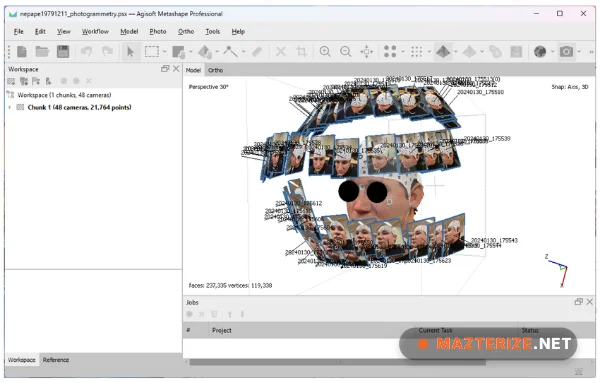Click the Reset view icon
The image size is (600, 383).
point(367,51)
